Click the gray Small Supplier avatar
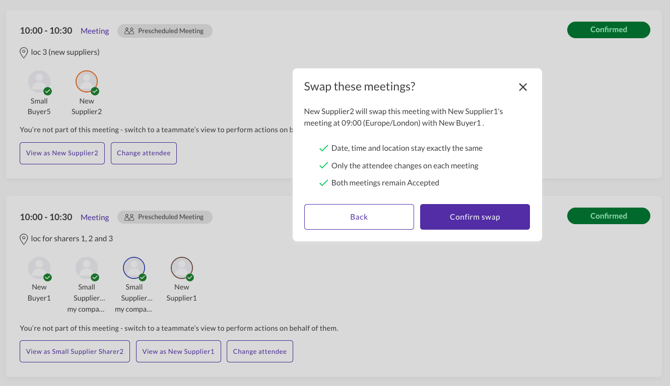670x386 pixels. [87, 268]
